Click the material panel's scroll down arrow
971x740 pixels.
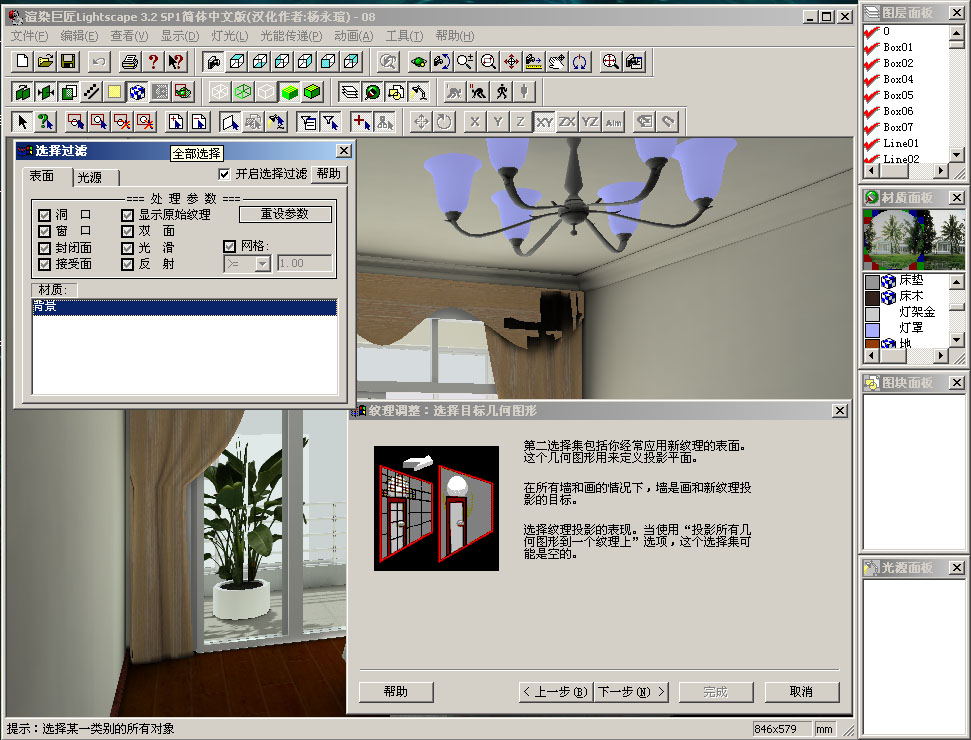[x=956, y=340]
